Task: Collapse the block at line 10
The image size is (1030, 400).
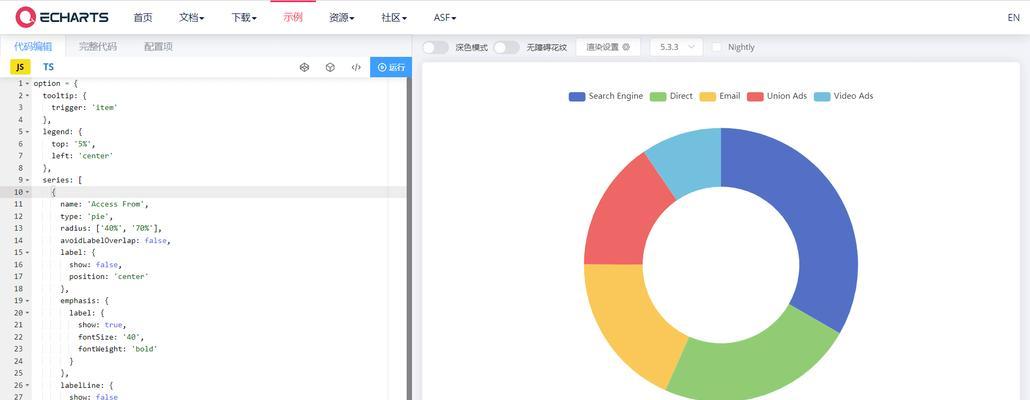Action: pyautogui.click(x=27, y=192)
